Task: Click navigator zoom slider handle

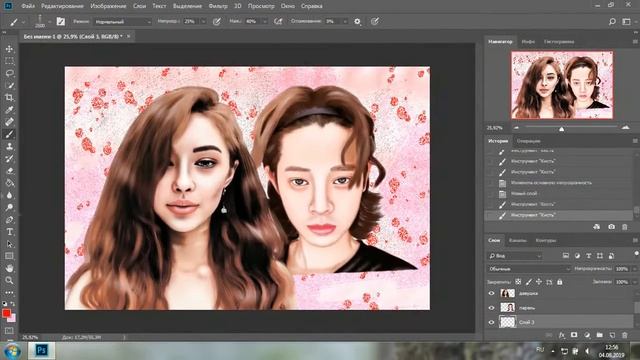Action: click(x=562, y=129)
